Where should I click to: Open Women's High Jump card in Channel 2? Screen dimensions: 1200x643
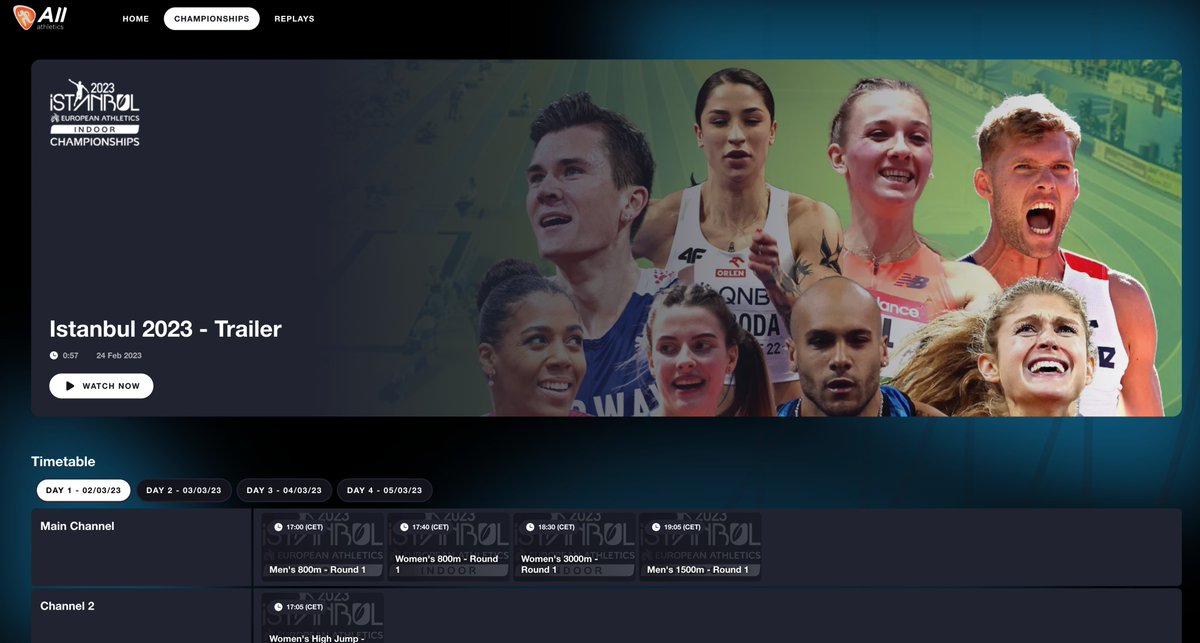pyautogui.click(x=323, y=618)
